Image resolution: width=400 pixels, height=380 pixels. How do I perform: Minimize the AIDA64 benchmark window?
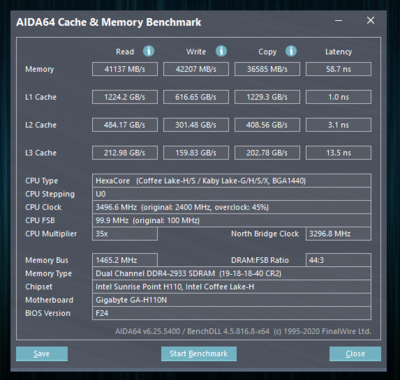339,21
